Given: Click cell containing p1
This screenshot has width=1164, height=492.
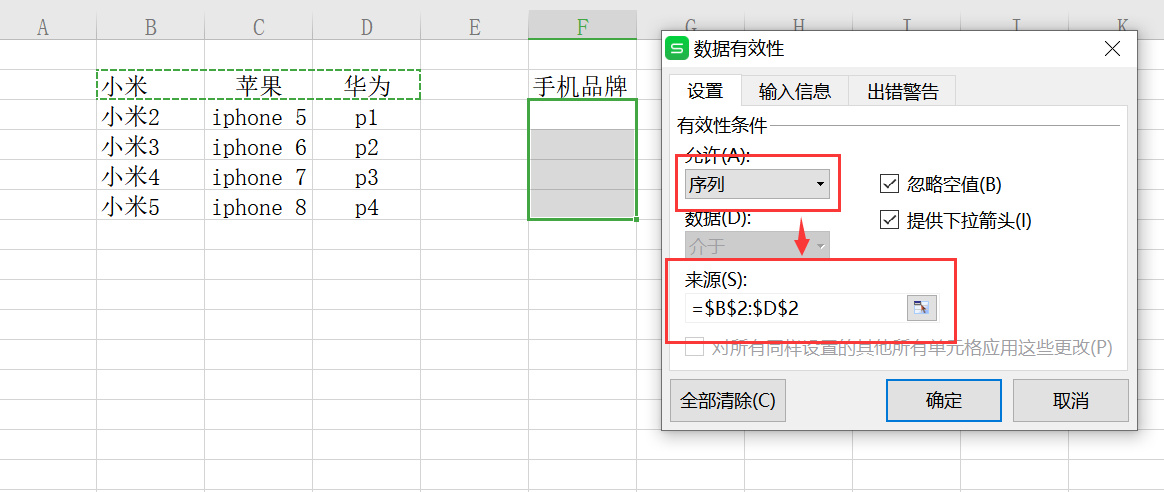Looking at the screenshot, I should click(367, 117).
